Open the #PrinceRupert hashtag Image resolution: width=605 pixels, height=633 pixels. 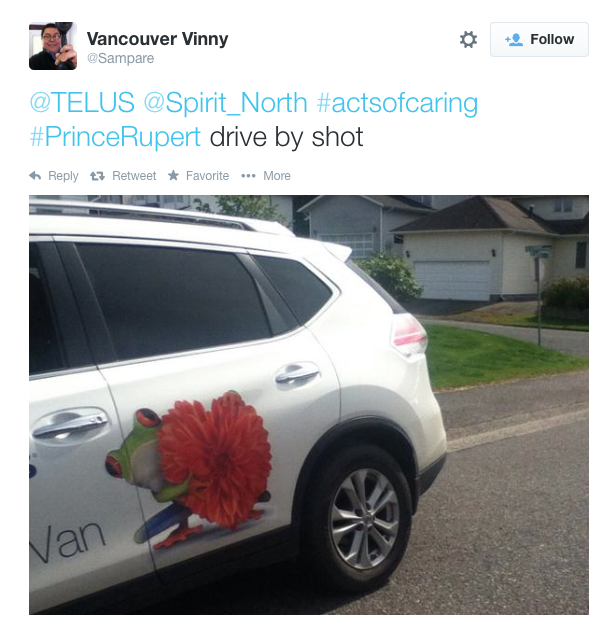(x=115, y=137)
